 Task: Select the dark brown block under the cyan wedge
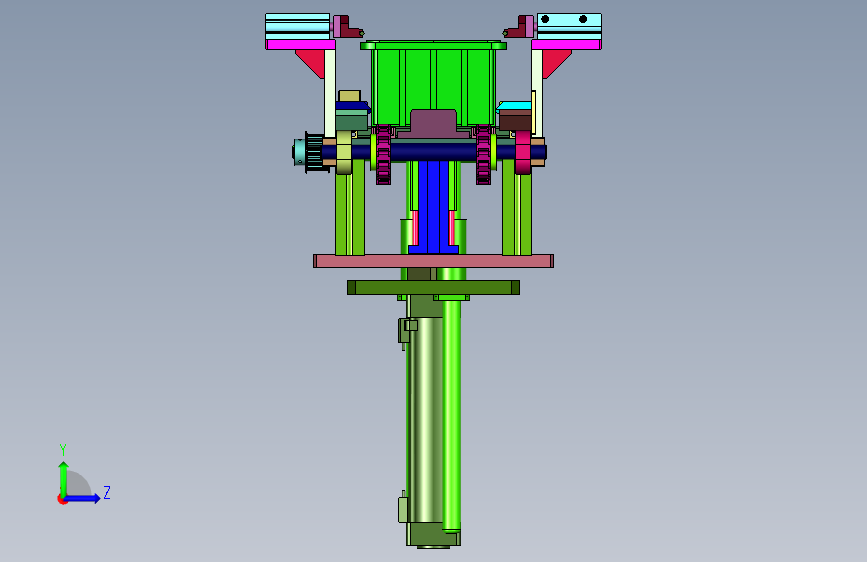point(515,121)
